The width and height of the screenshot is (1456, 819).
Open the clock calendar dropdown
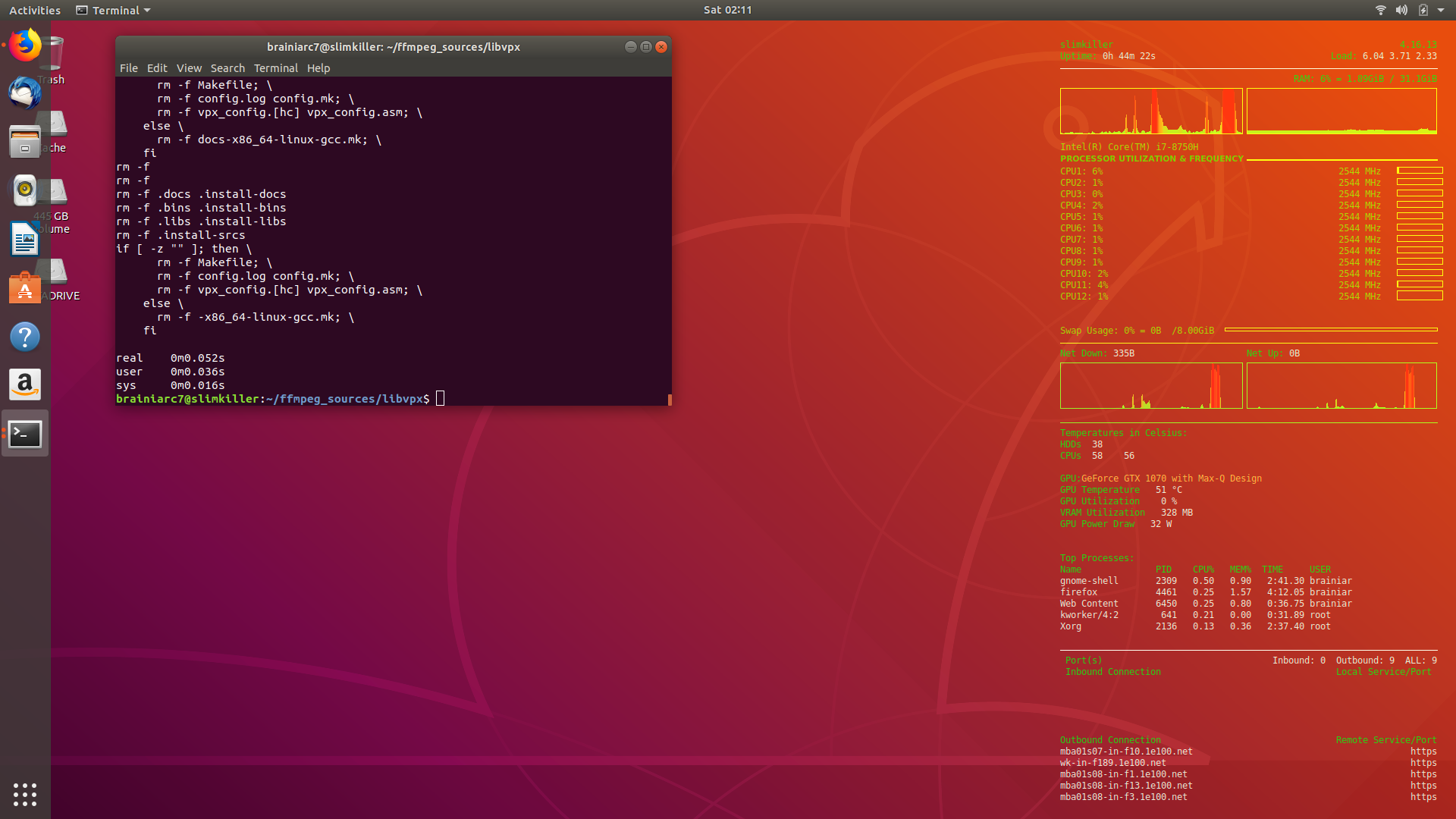coord(727,10)
